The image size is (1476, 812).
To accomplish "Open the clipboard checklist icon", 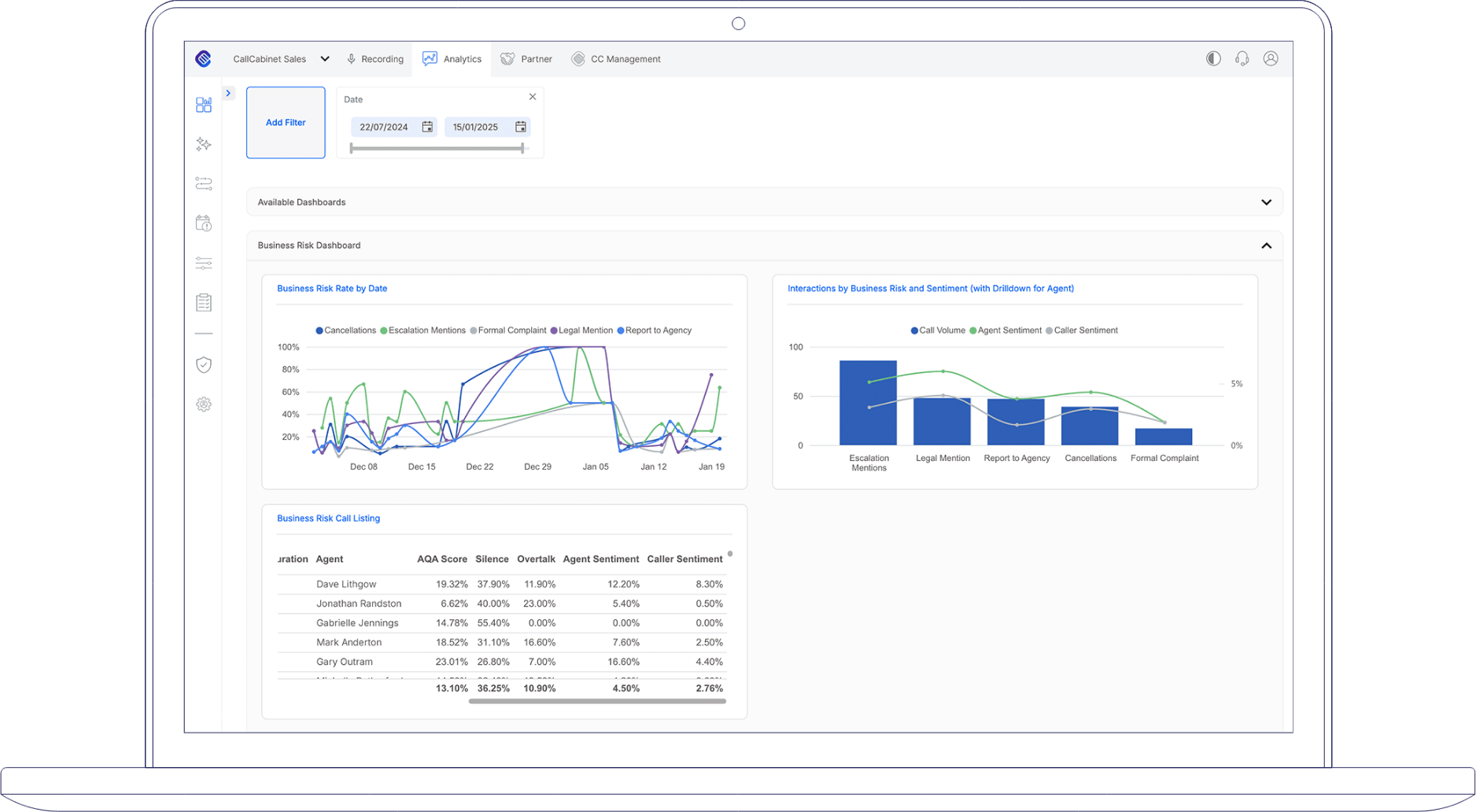I will (x=204, y=301).
